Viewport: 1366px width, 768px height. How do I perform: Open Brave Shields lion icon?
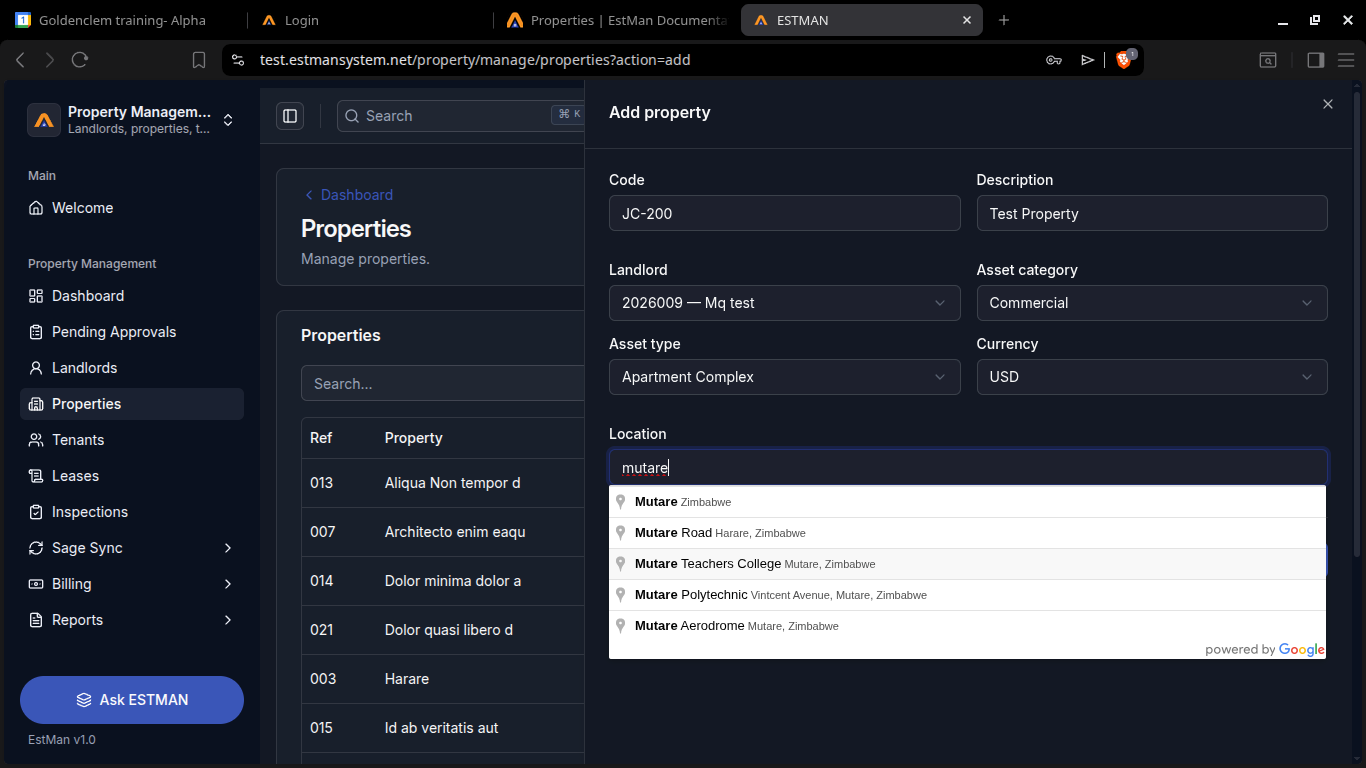click(1123, 60)
